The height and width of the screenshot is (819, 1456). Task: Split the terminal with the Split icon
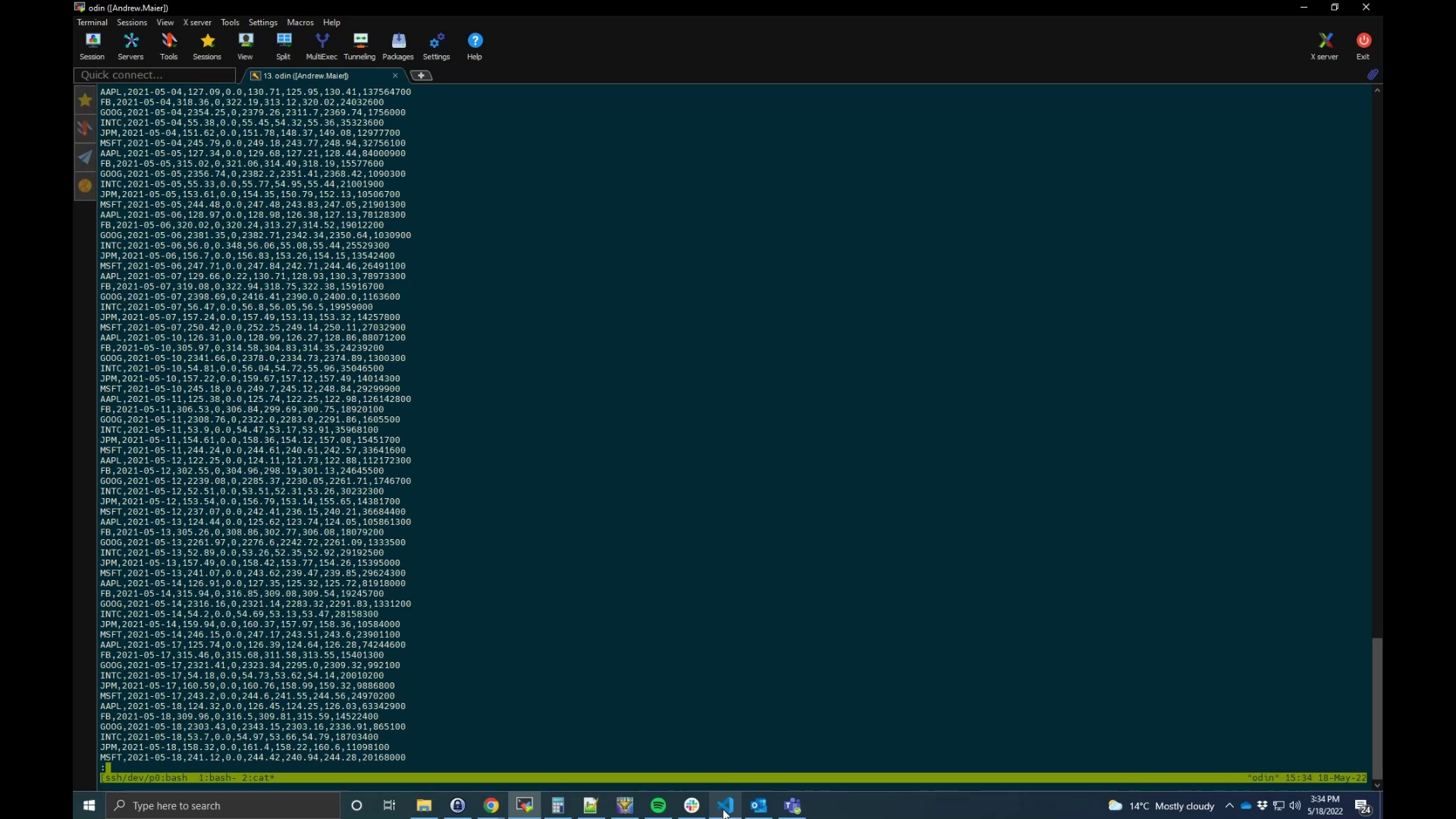[284, 46]
